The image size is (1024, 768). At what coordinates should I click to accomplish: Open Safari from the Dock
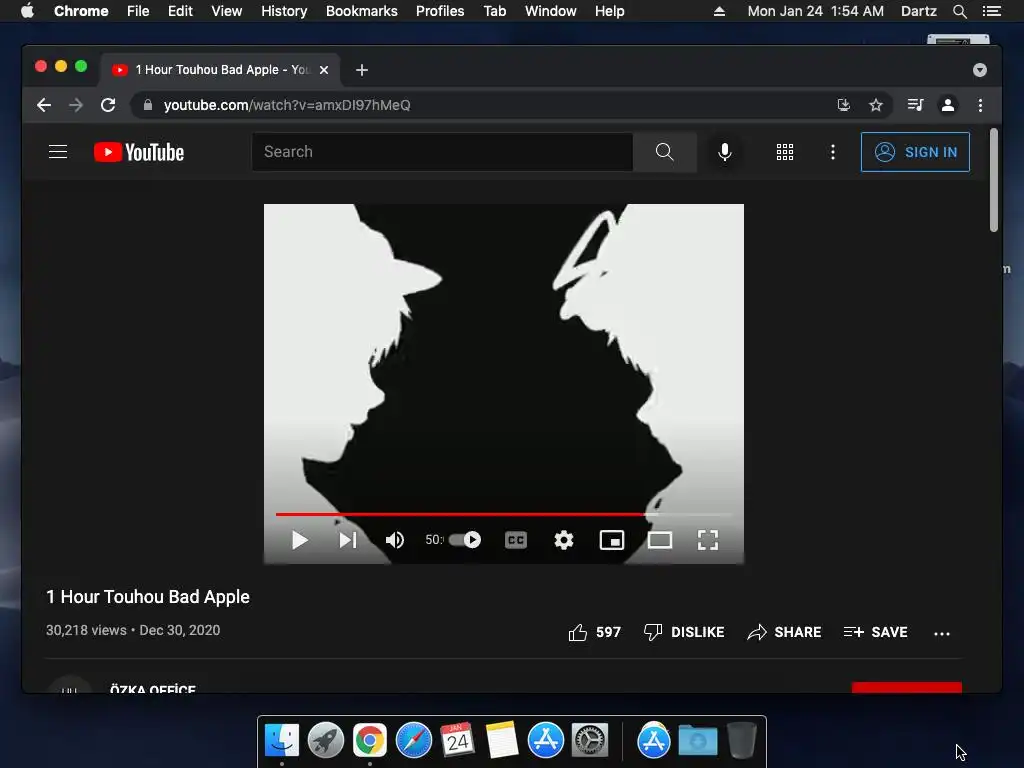click(414, 741)
